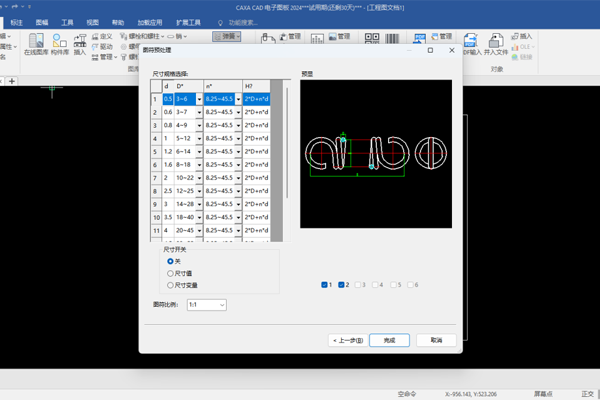Uncheck view checkbox 2 under preview
This screenshot has height=400, width=600.
(341, 285)
